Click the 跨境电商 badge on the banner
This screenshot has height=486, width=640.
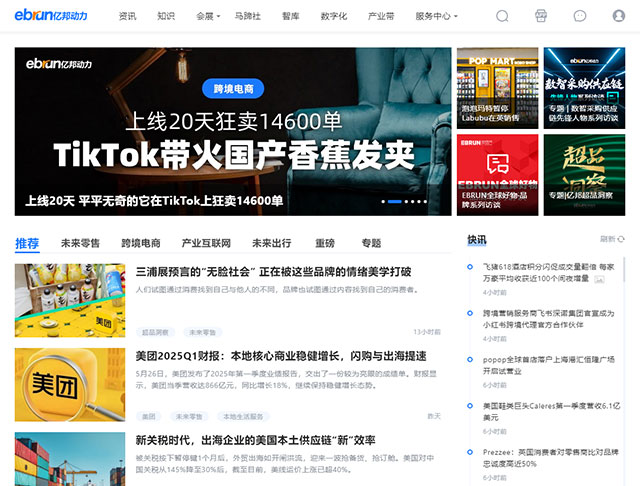pyautogui.click(x=233, y=89)
